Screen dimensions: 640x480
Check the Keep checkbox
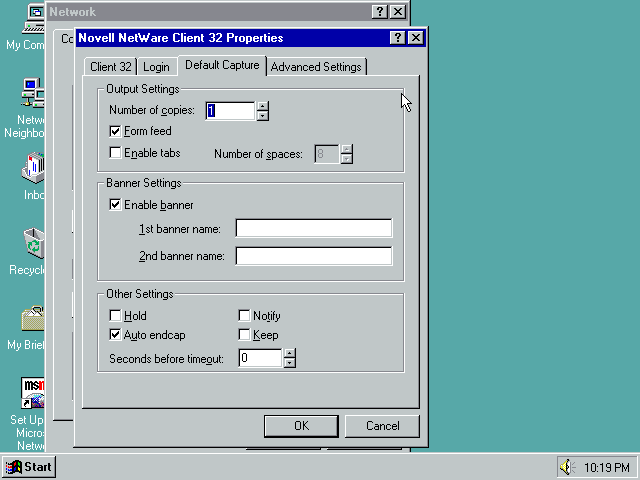pos(244,335)
